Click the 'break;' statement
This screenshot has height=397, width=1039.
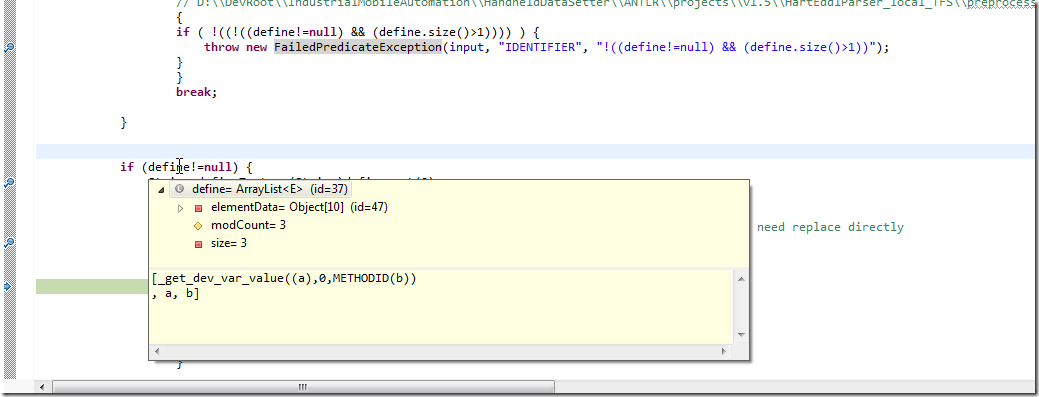coord(197,92)
